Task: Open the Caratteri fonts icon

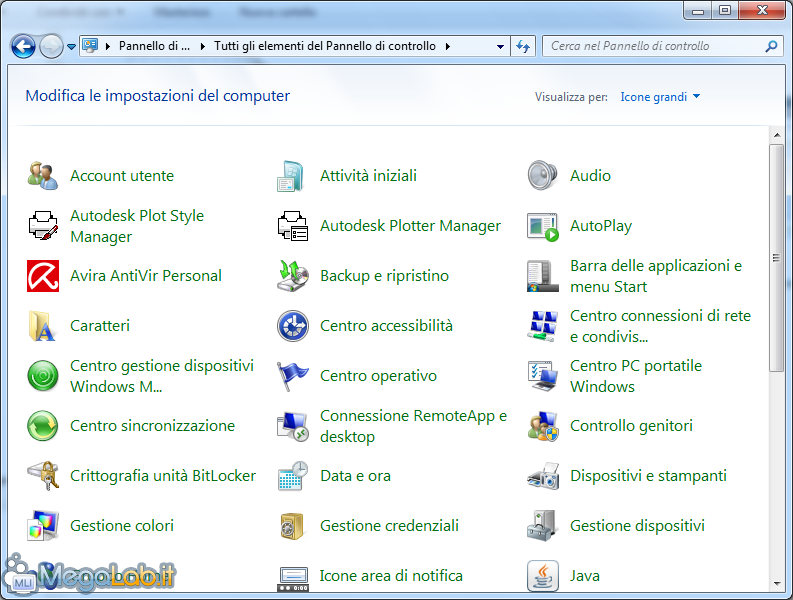Action: [42, 326]
